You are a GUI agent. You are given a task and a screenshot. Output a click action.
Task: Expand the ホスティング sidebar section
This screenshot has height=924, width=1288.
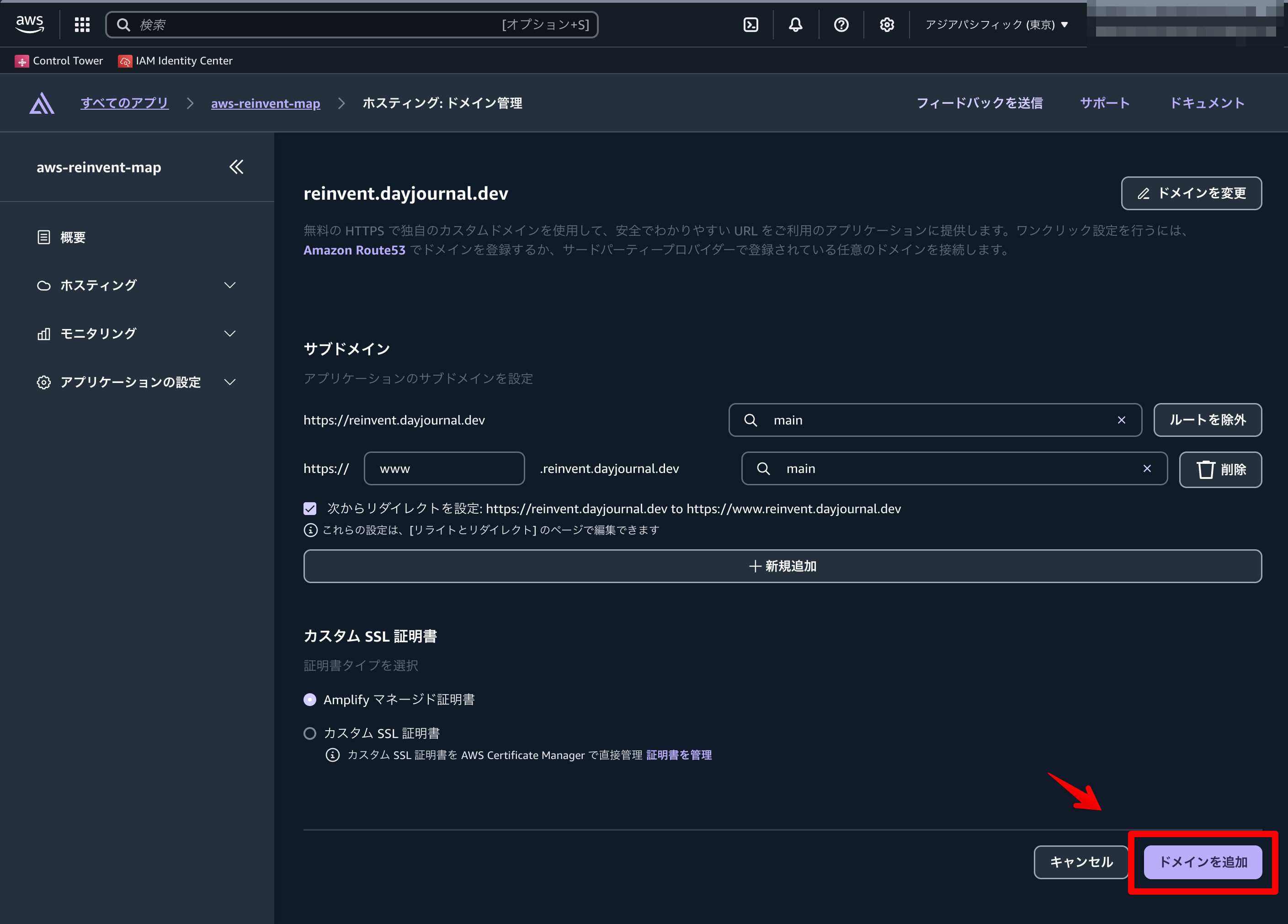[x=136, y=285]
